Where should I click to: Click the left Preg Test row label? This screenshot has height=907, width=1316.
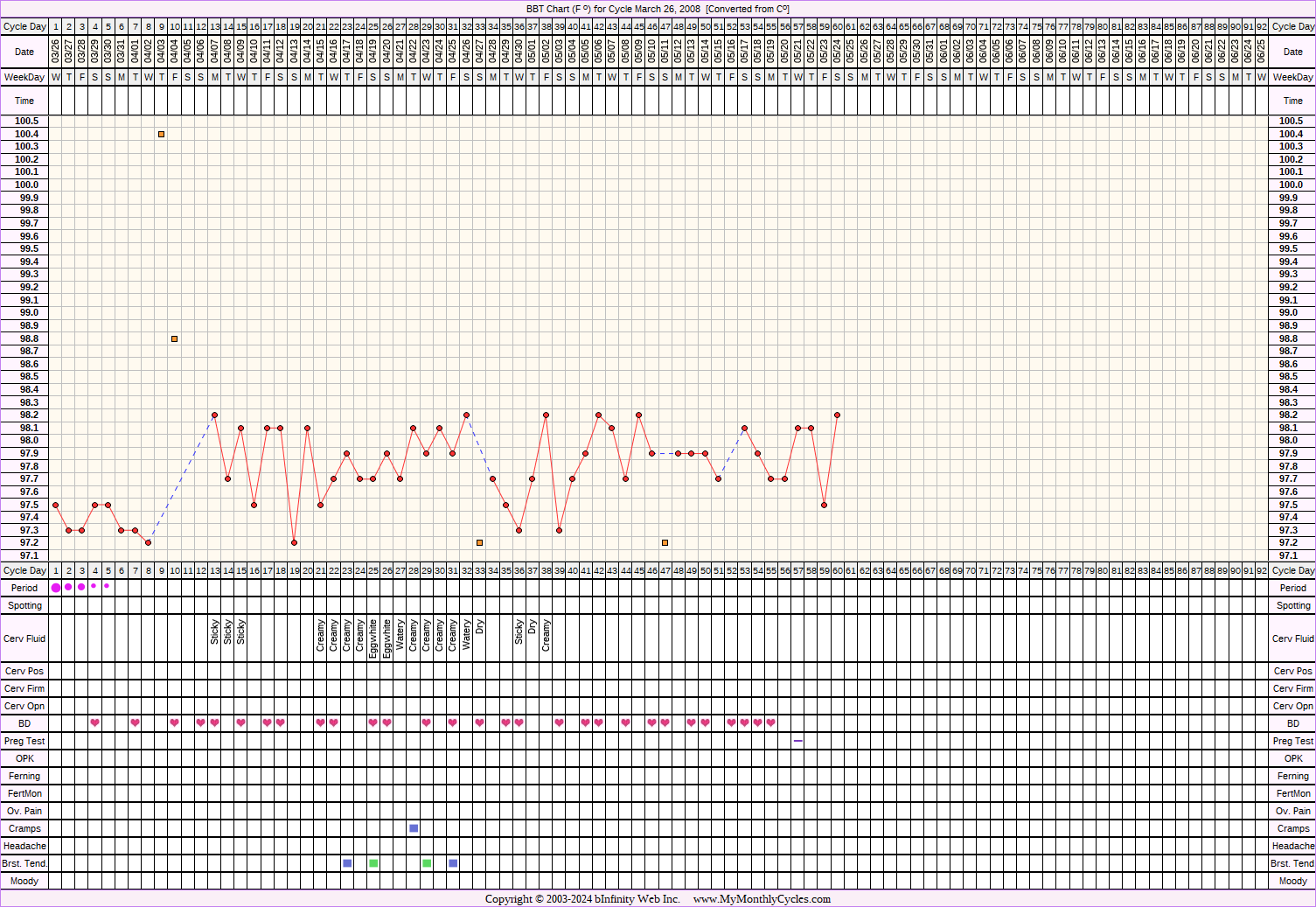pyautogui.click(x=24, y=741)
